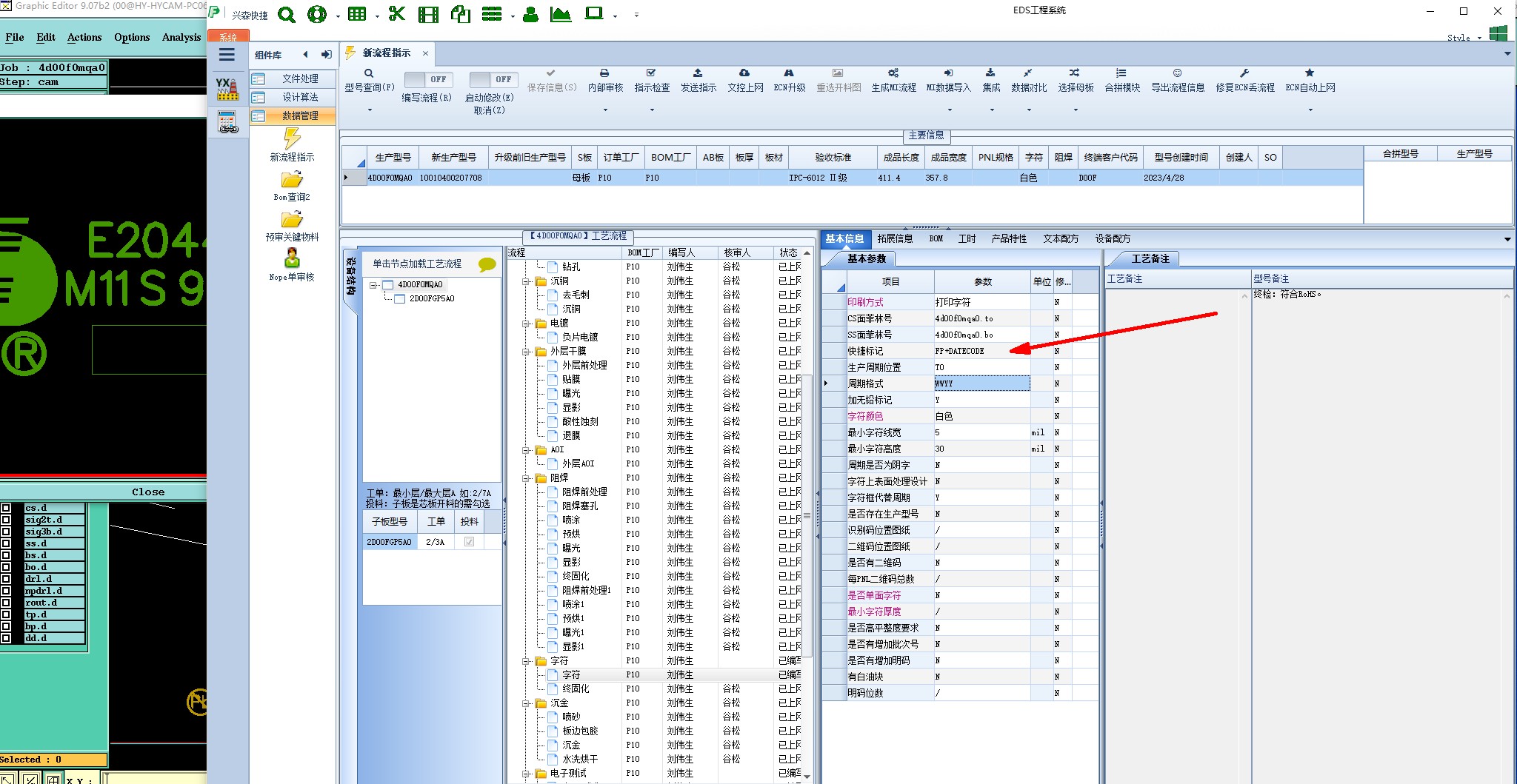Click MI数据导入 import toolbar button
Image resolution: width=1517 pixels, height=784 pixels.
[948, 81]
